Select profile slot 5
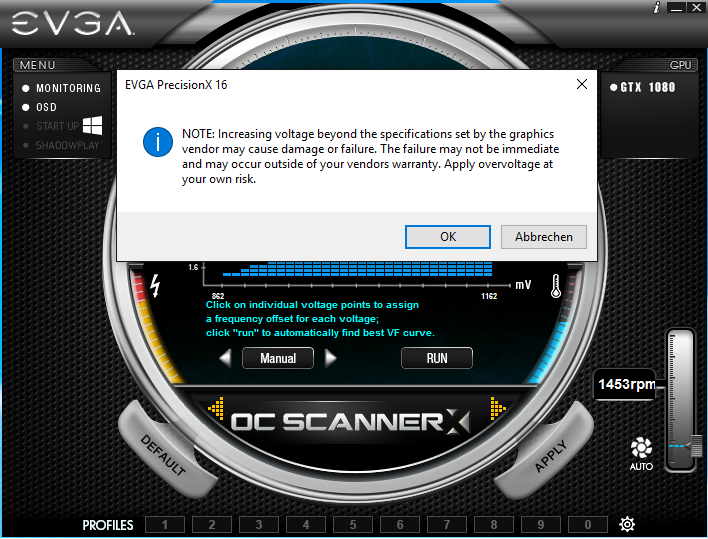Viewport: 708px width, 539px height. 353,525
